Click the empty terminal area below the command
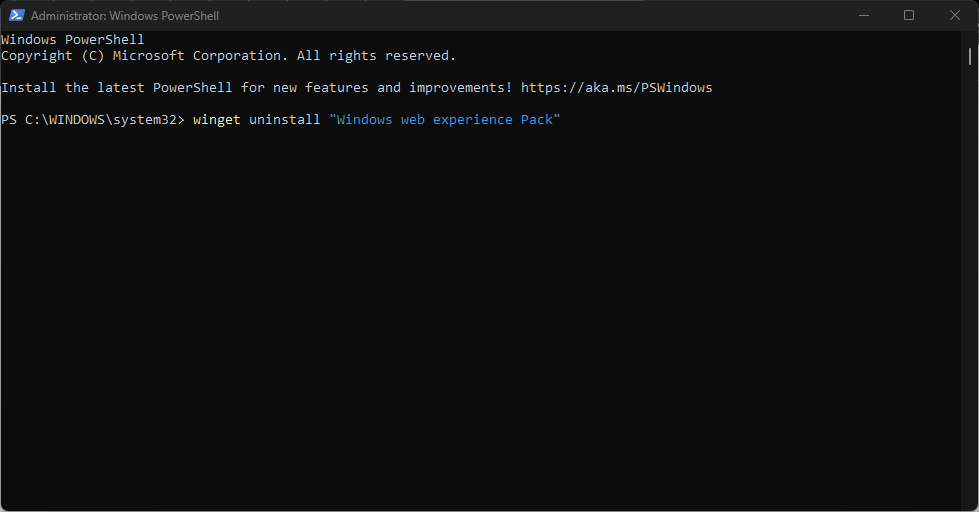 point(480,320)
